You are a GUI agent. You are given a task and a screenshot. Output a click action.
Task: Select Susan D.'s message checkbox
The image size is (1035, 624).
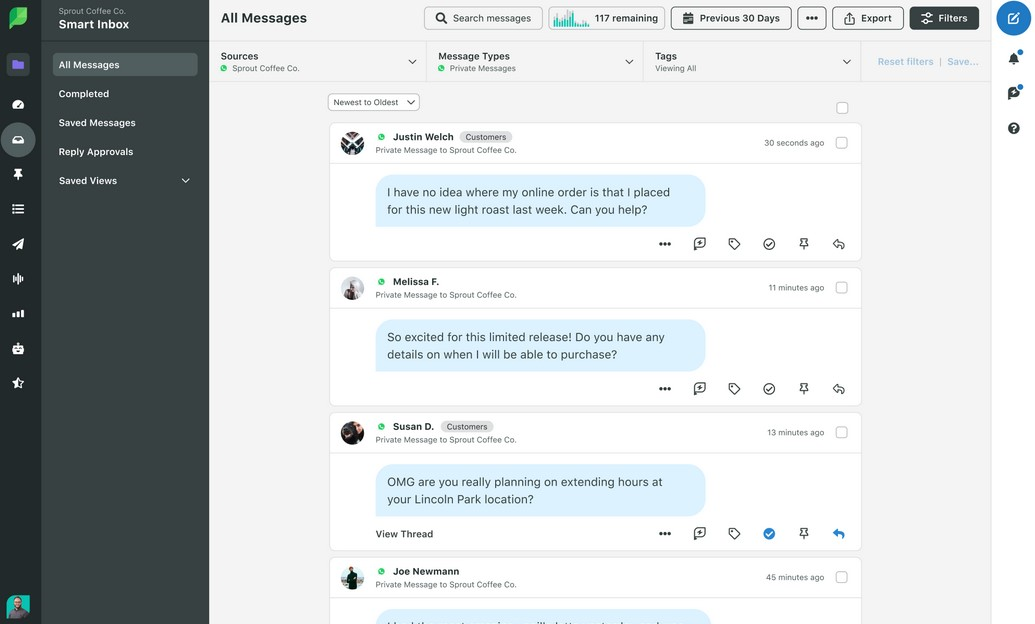842,433
